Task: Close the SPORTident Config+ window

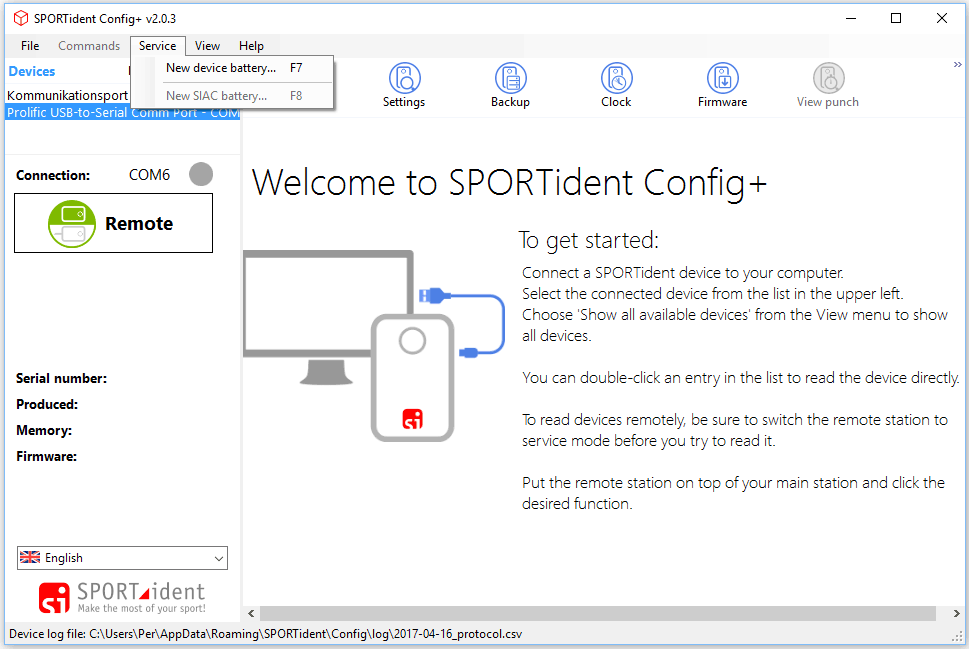Action: (942, 19)
